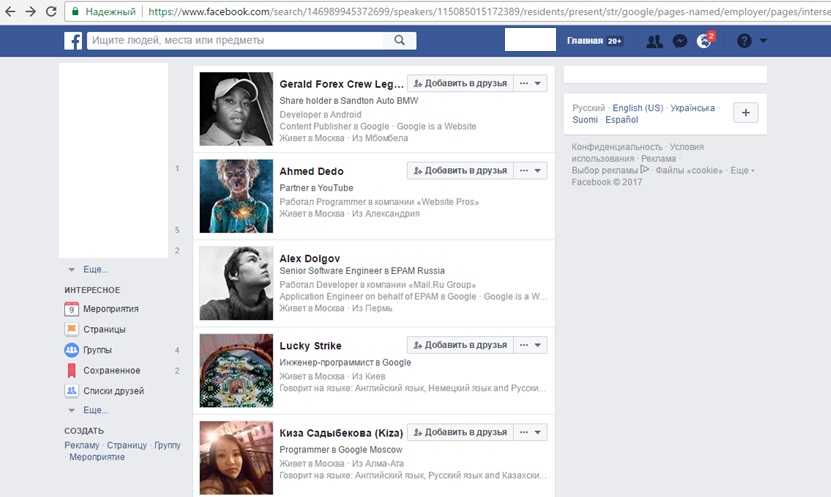Go back with browser back arrow

tap(10, 11)
